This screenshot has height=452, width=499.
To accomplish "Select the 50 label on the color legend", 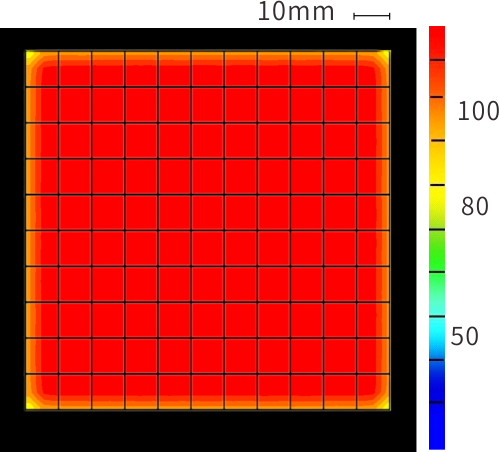I will (x=464, y=336).
